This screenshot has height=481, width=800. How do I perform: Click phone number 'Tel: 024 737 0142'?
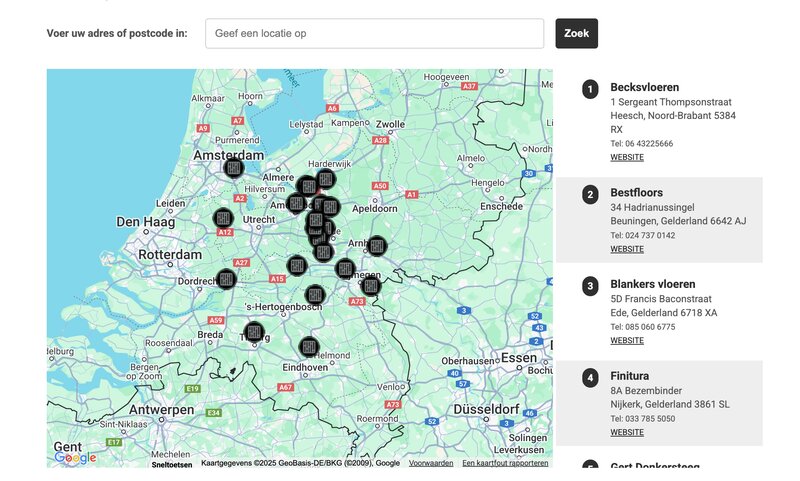coord(642,235)
